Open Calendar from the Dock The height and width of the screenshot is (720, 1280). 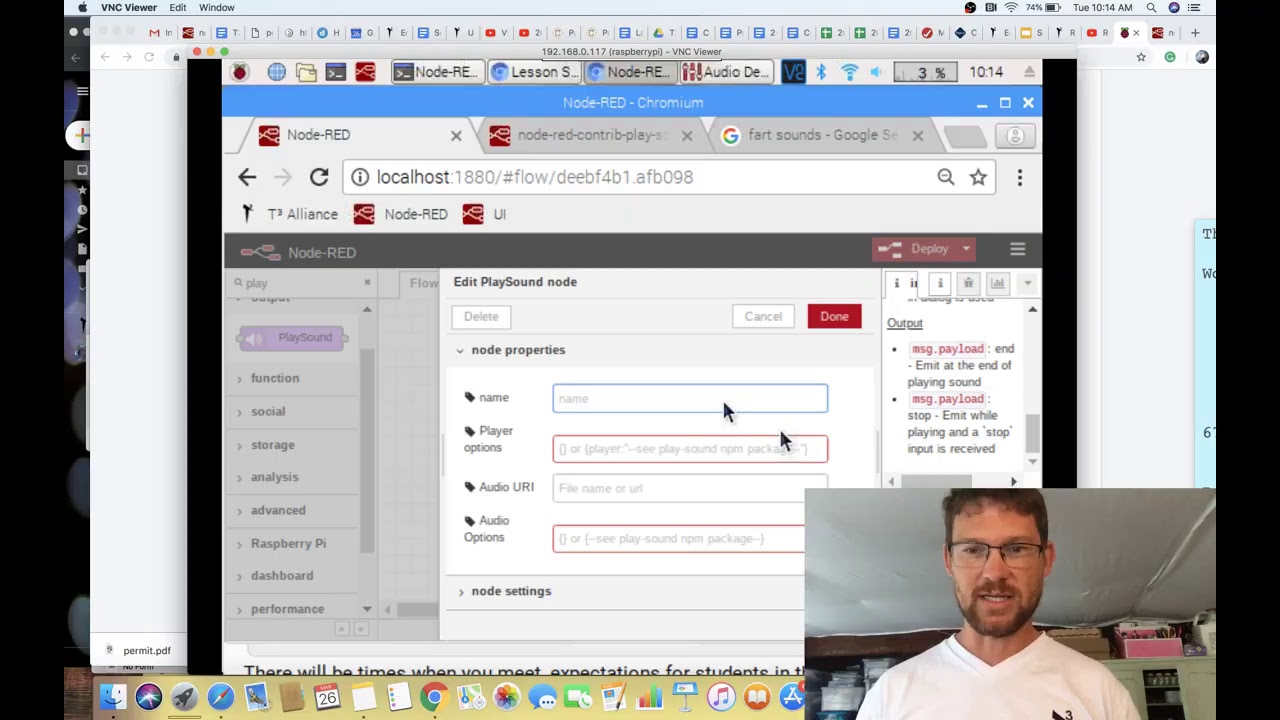pyautogui.click(x=327, y=696)
